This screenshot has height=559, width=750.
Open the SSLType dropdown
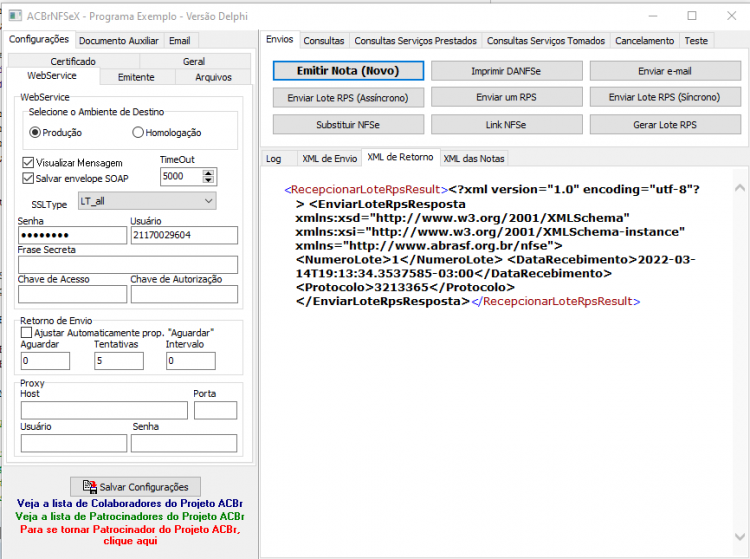pyautogui.click(x=147, y=201)
